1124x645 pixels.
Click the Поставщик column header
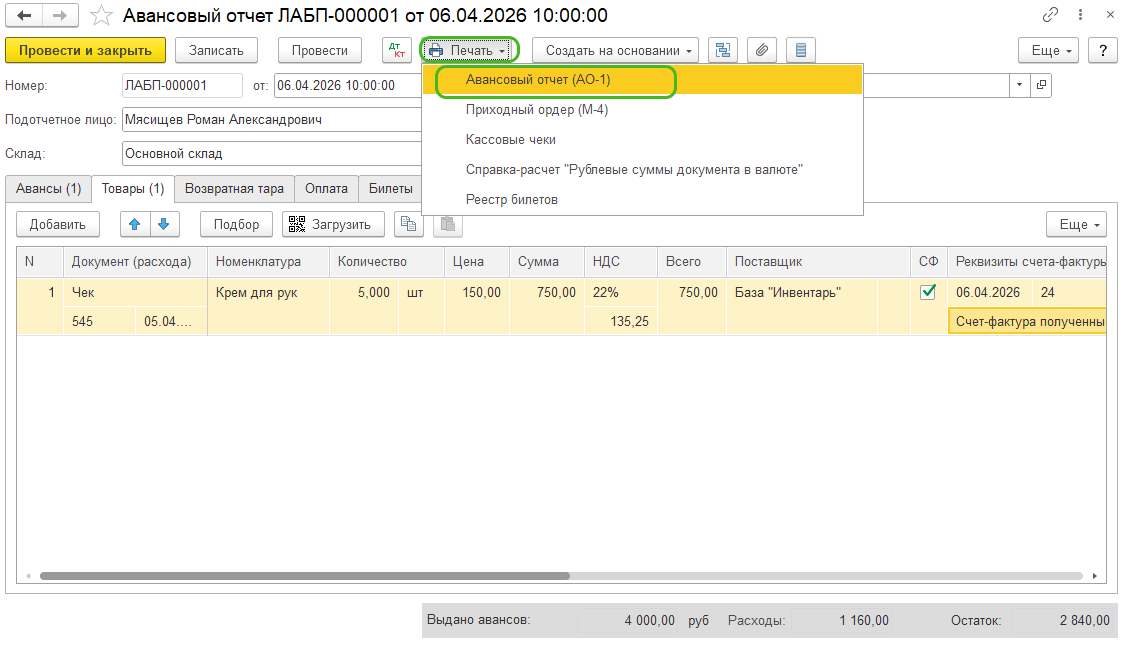click(818, 262)
